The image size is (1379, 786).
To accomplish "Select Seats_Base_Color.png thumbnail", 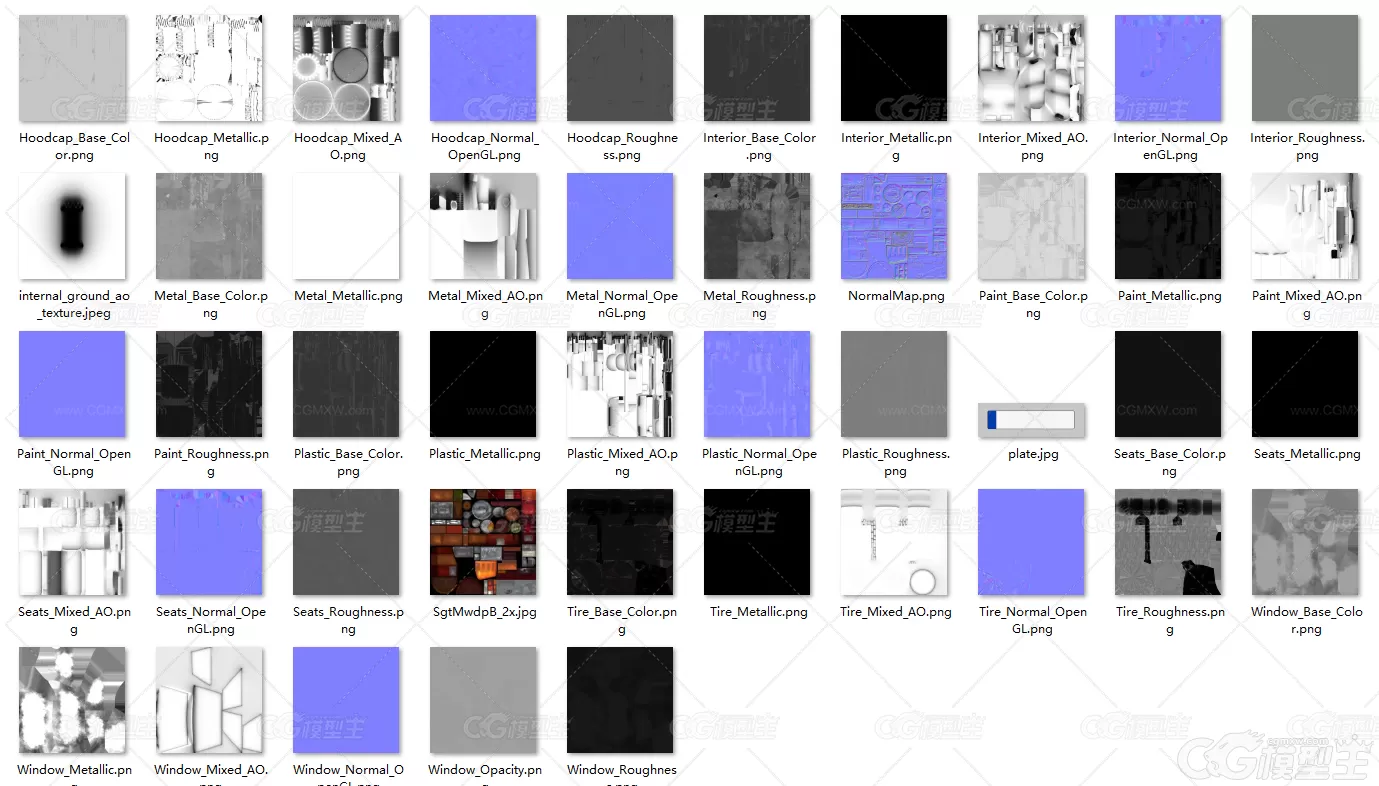I will 1168,384.
